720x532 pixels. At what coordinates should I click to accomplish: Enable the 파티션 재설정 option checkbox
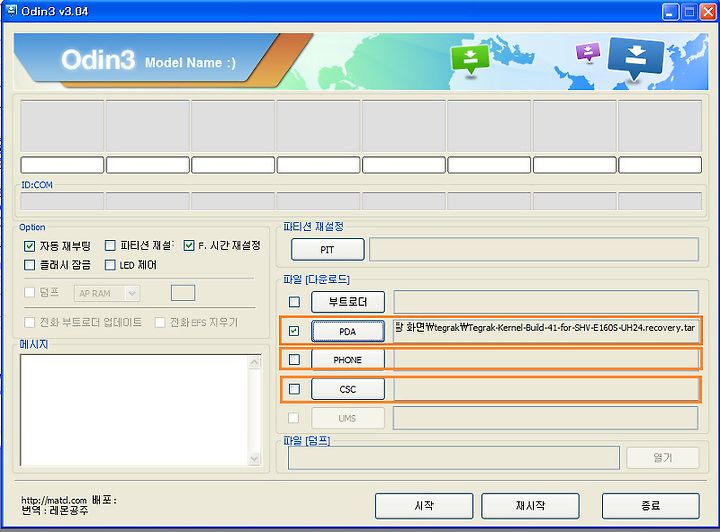coord(110,246)
